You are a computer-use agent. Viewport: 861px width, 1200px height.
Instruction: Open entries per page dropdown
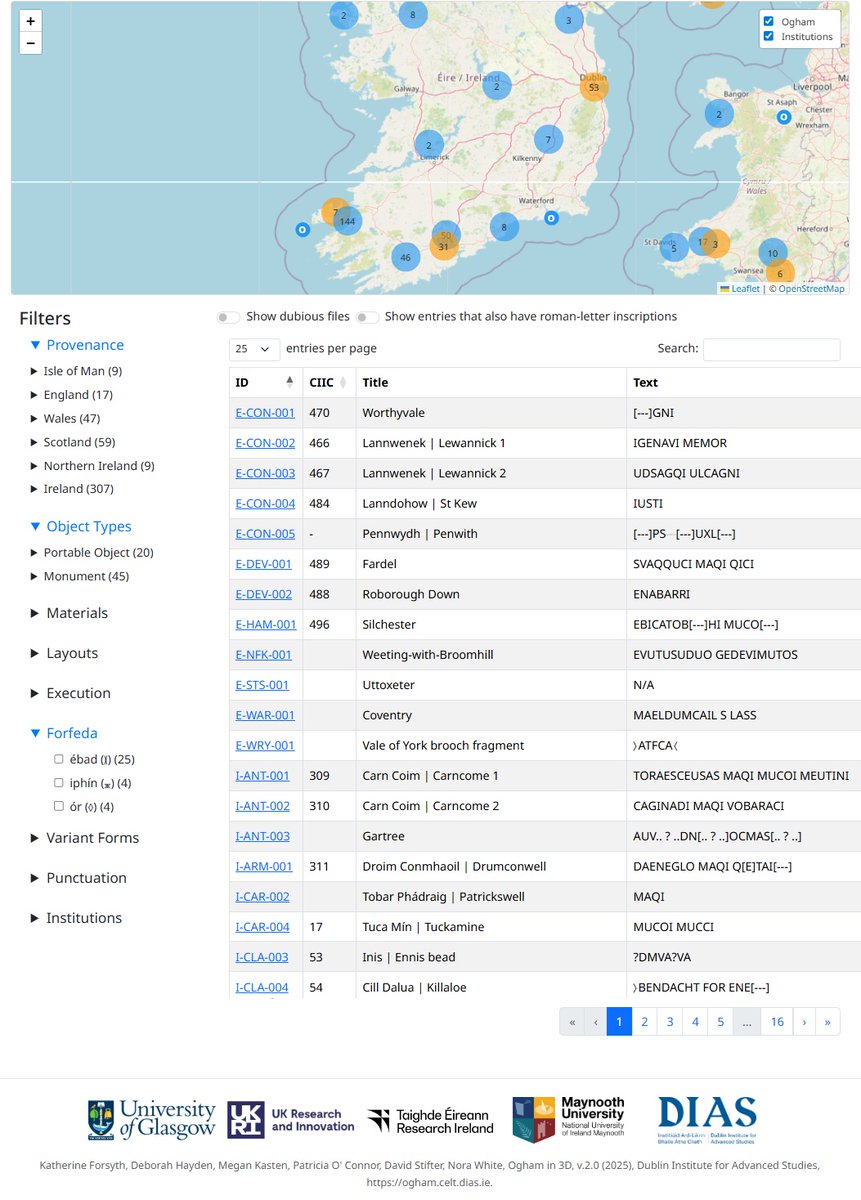pyautogui.click(x=254, y=349)
